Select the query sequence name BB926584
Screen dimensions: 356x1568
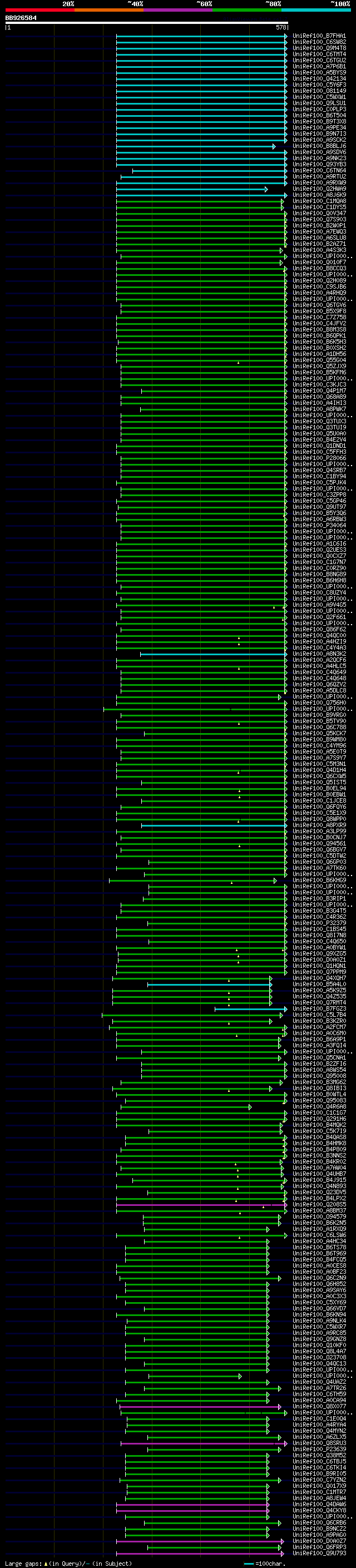[x=21, y=18]
